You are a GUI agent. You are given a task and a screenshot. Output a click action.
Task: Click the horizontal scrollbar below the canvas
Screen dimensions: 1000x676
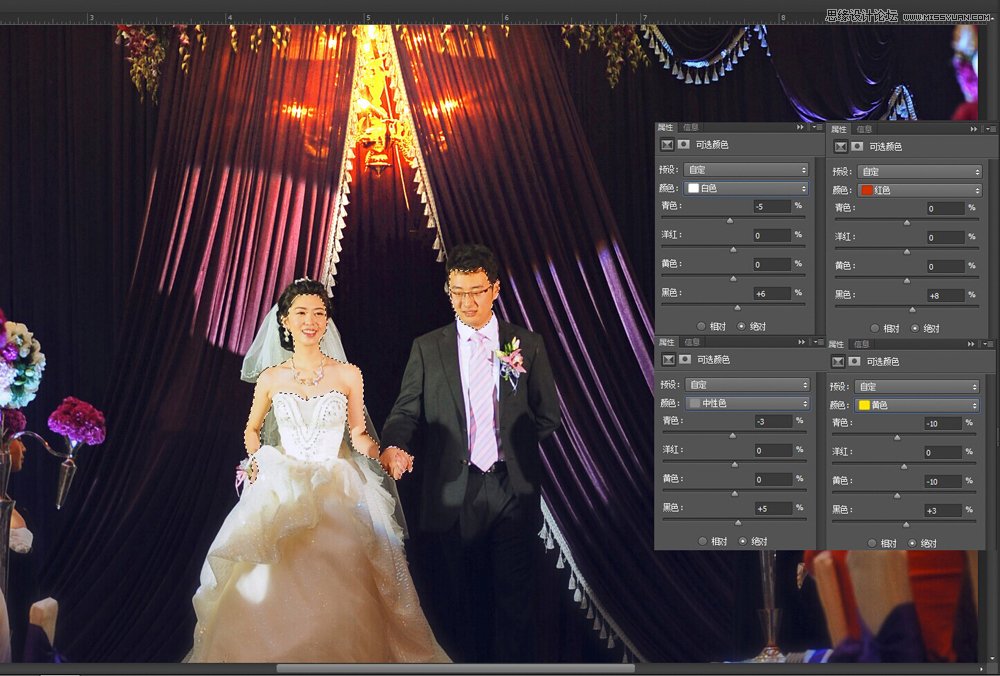[x=455, y=668]
